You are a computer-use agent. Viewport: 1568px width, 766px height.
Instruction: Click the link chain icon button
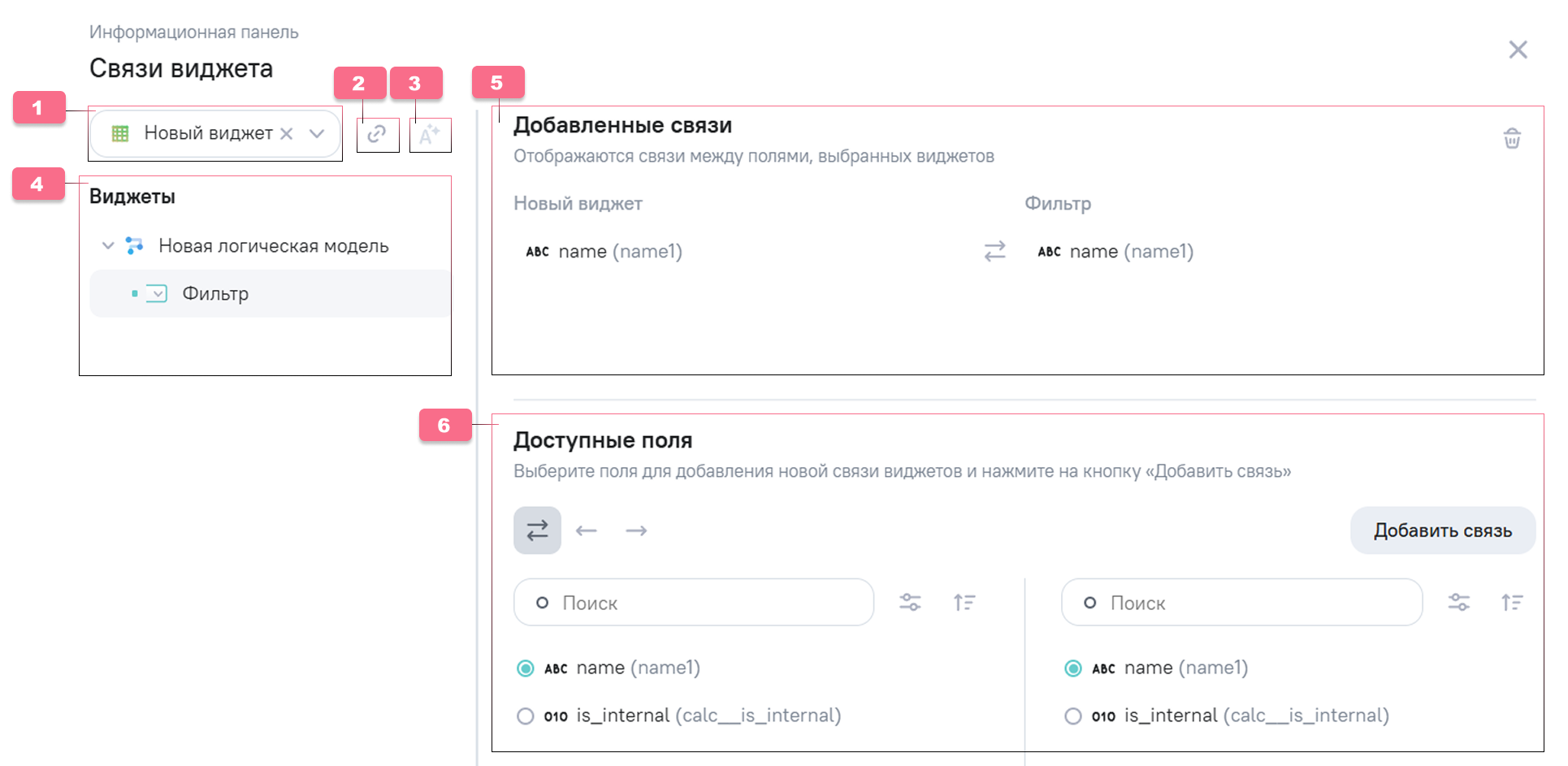coord(377,134)
